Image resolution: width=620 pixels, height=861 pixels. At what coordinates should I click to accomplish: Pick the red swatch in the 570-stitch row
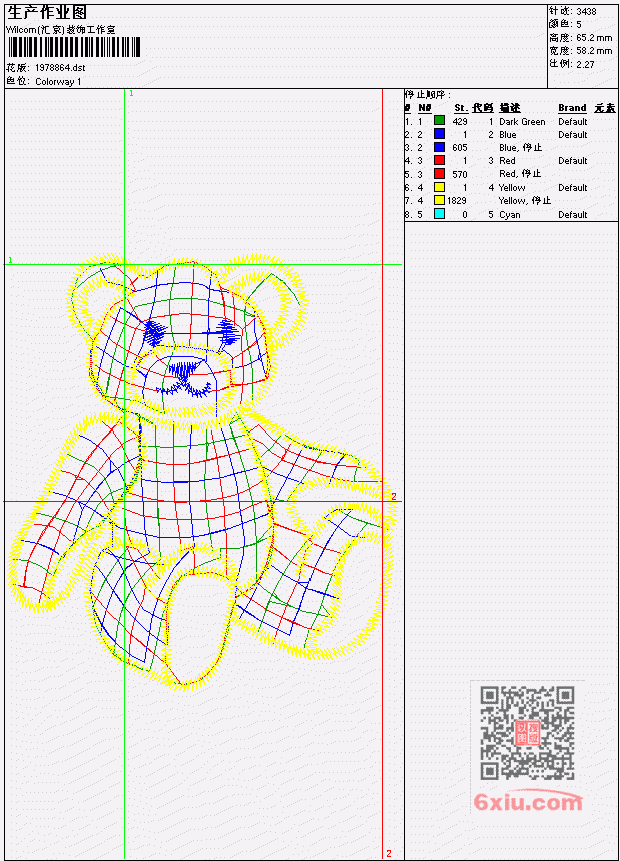439,174
